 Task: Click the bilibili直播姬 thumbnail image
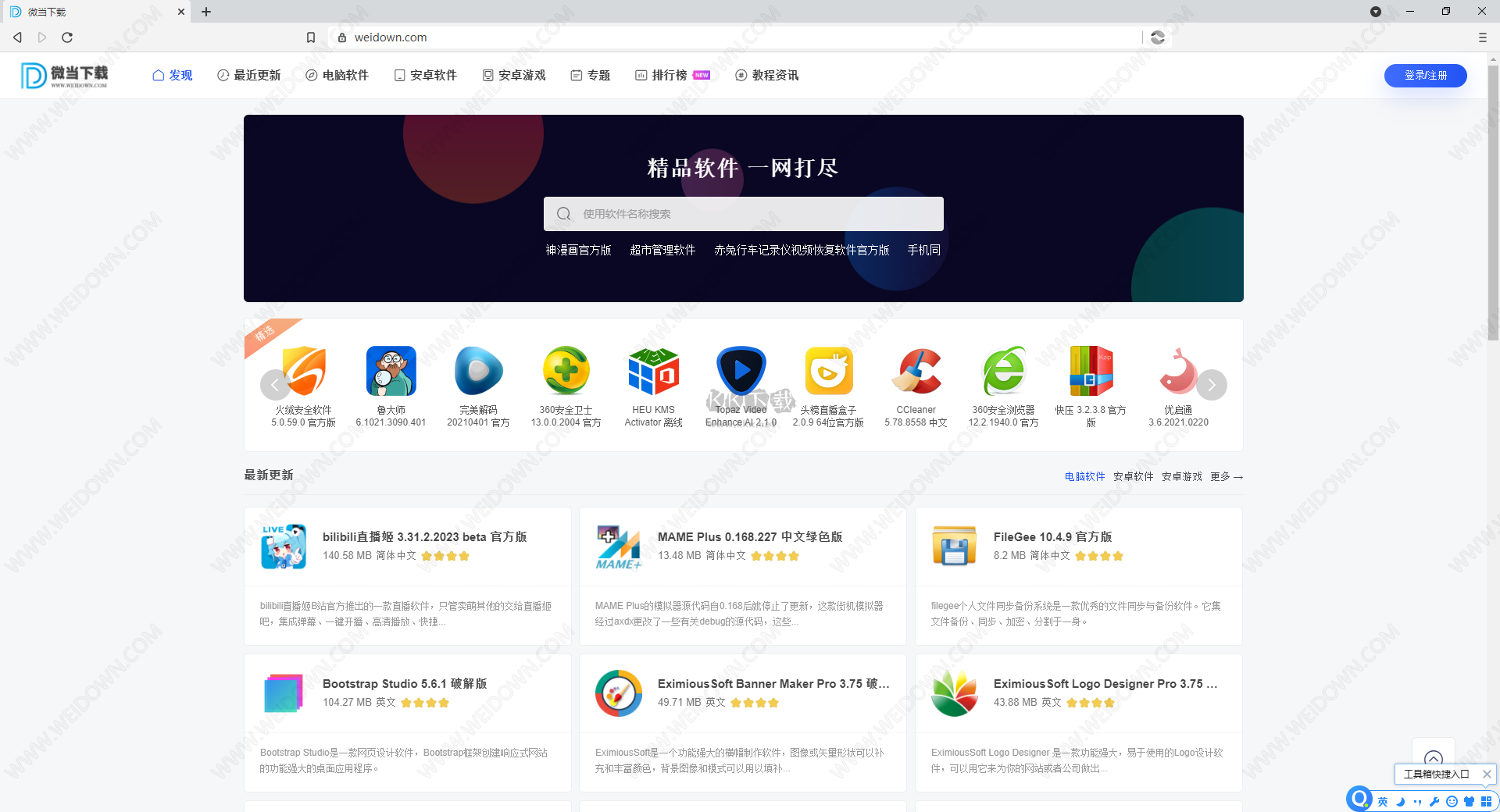click(284, 546)
